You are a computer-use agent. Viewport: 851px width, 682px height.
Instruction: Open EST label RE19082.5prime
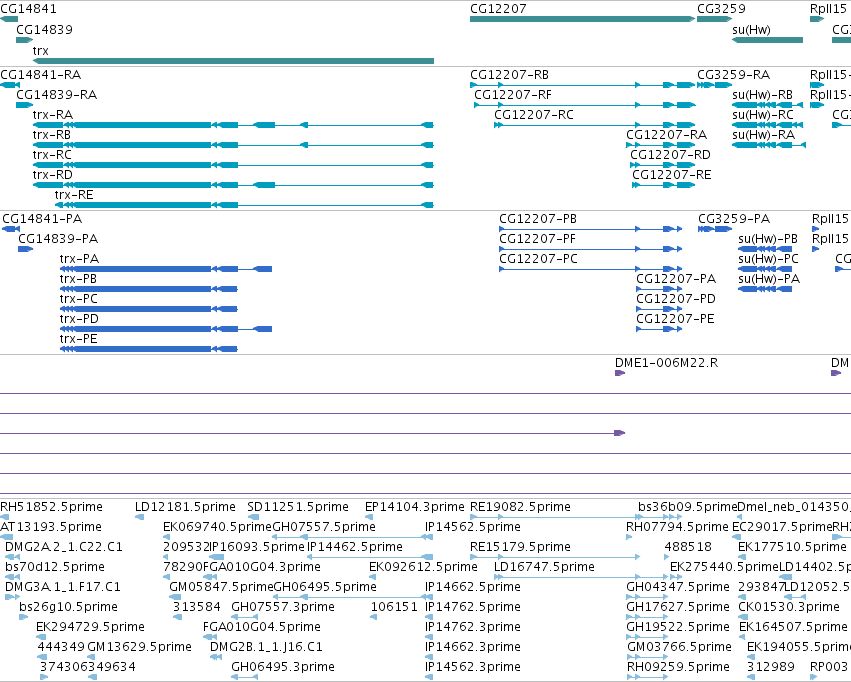520,507
